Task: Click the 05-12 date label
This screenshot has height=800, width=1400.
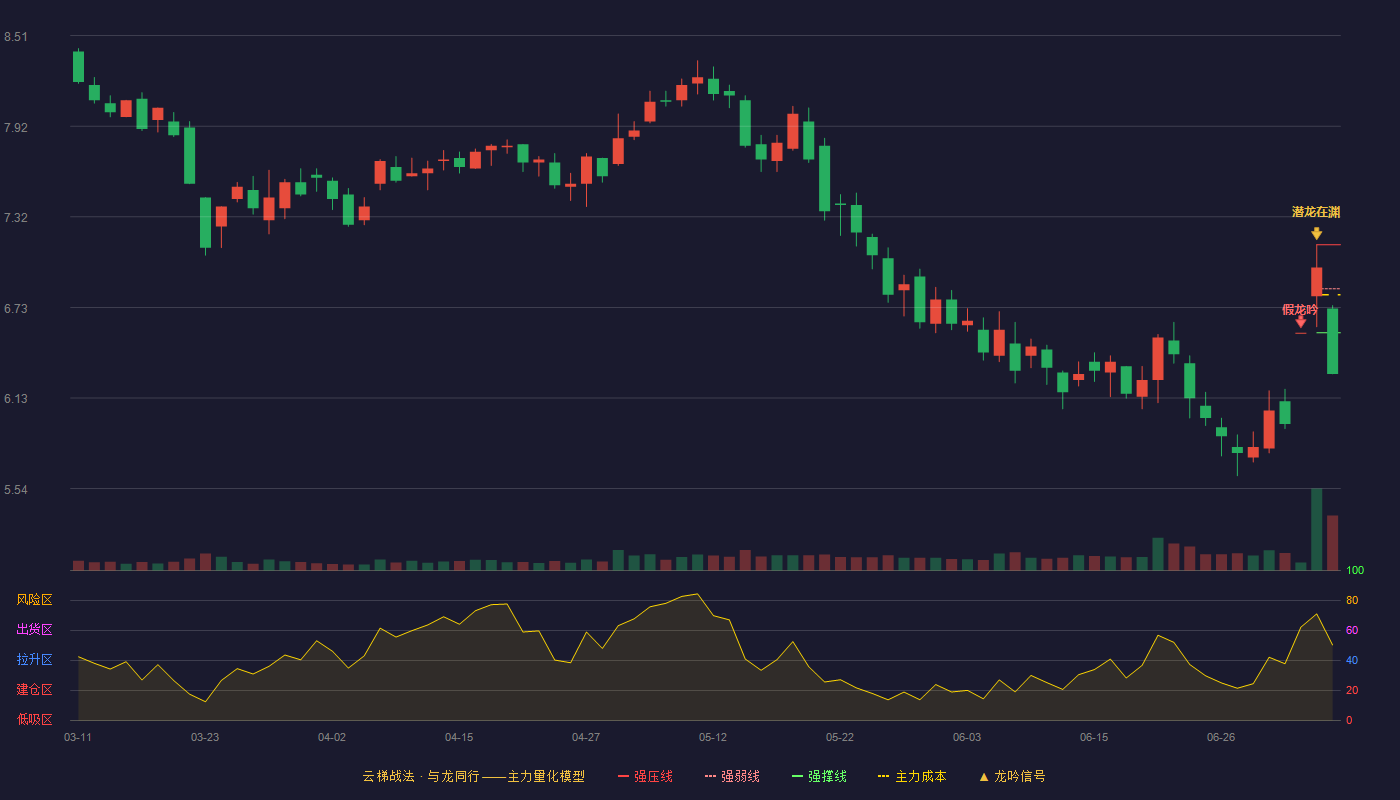Action: [713, 737]
